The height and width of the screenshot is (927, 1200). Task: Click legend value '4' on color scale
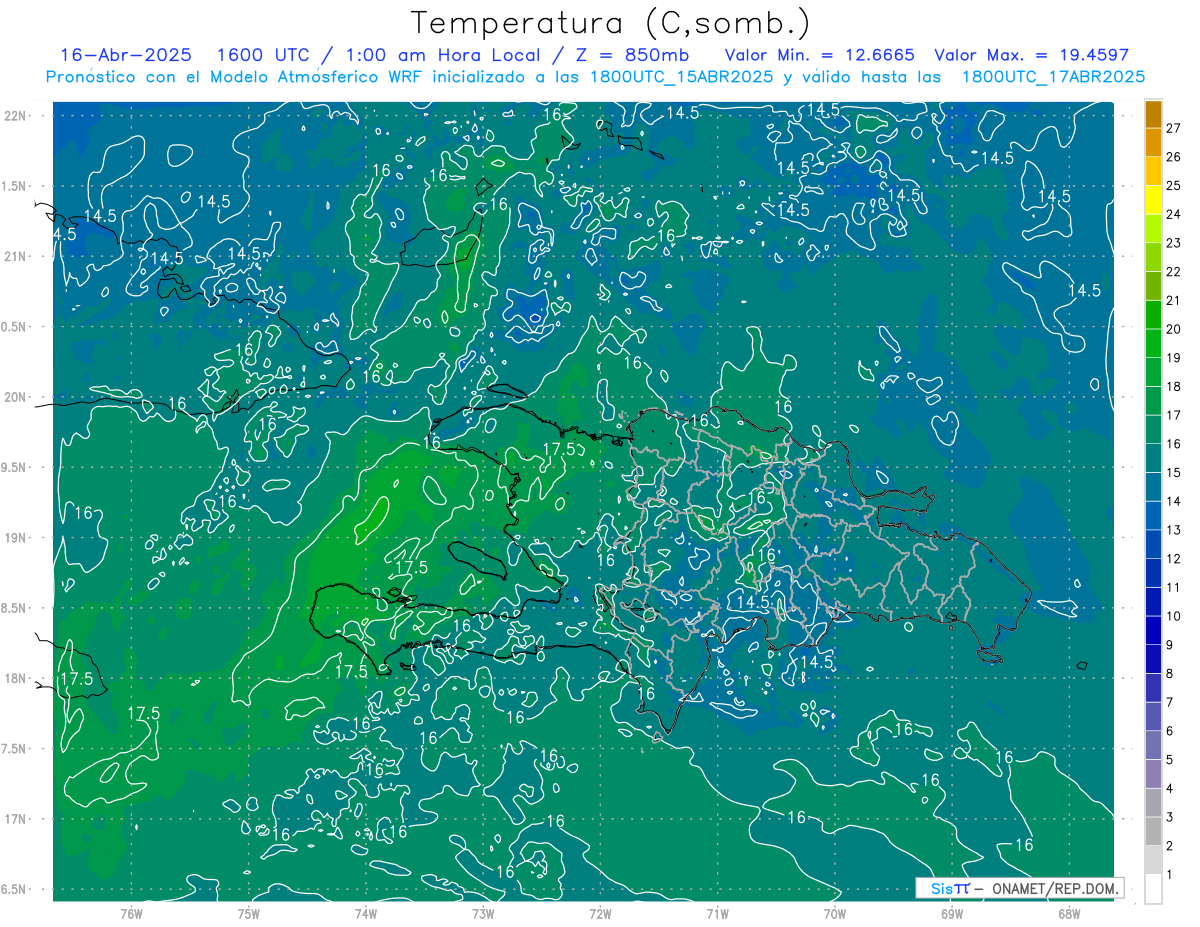click(1170, 788)
